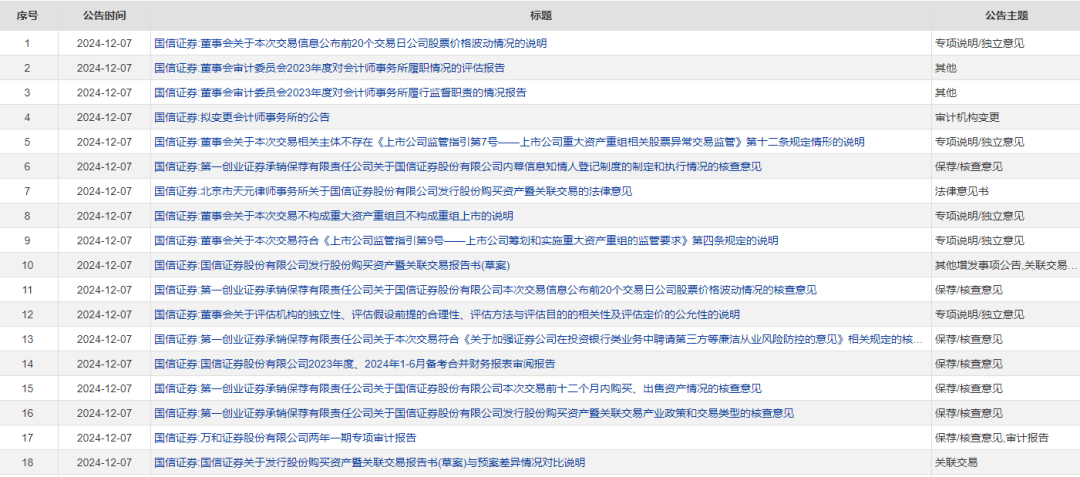Open 备考合并财务报表审阅报告 link
1080x477 pixels.
point(355,364)
